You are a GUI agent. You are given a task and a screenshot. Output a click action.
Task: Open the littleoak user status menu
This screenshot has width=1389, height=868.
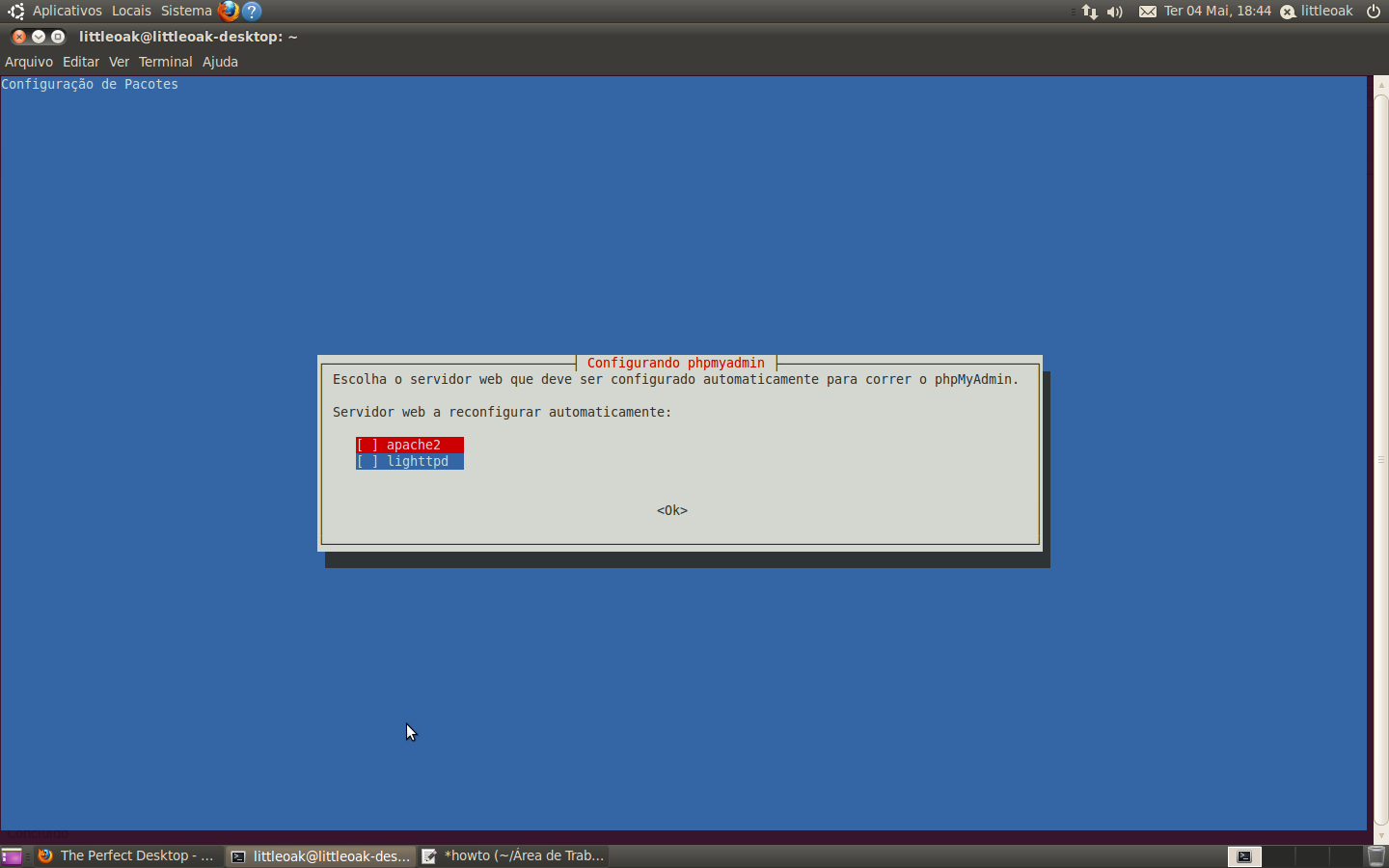[x=1317, y=12]
